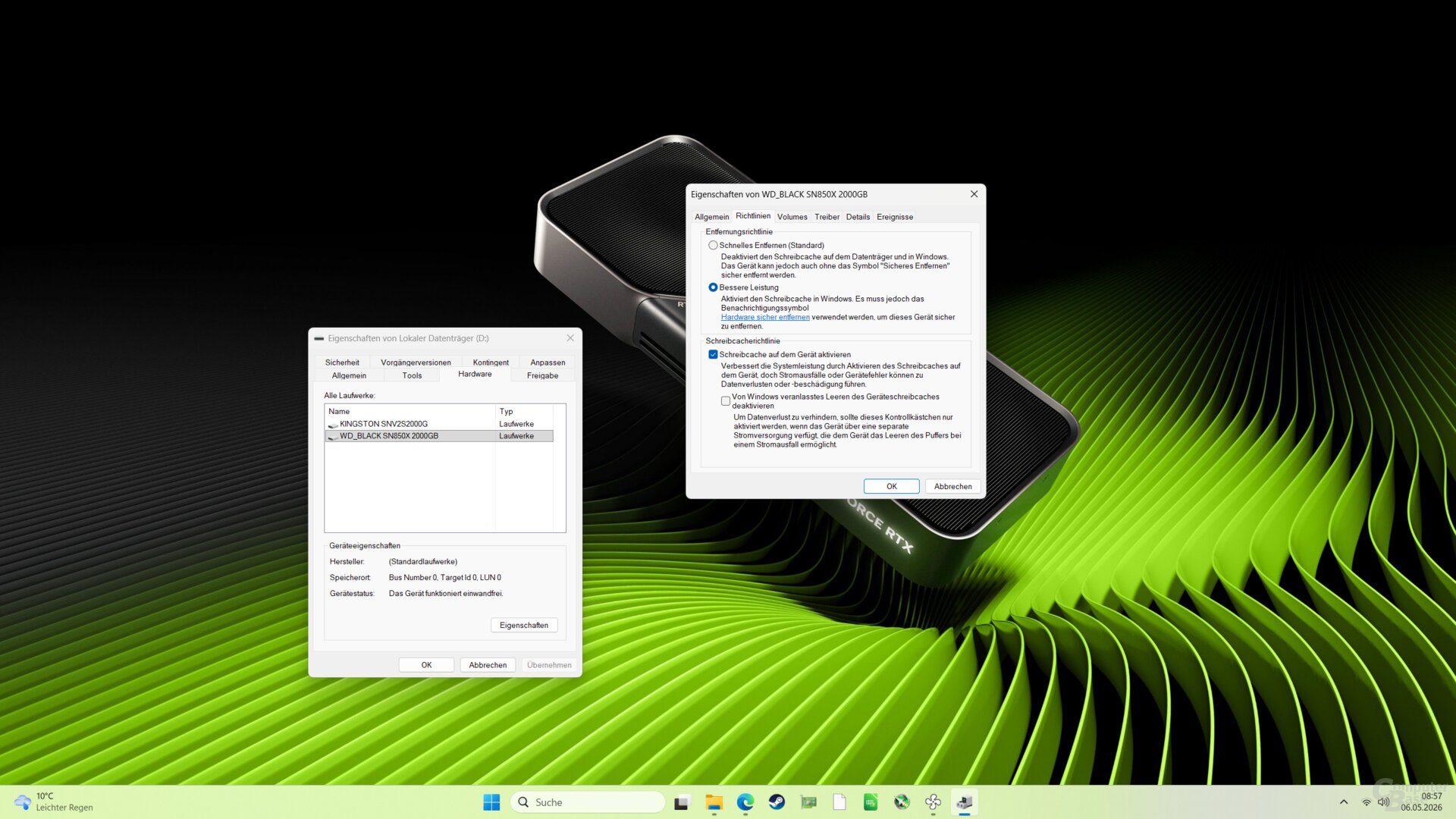Switch to the Volumes tab
This screenshot has height=819, width=1456.
792,217
